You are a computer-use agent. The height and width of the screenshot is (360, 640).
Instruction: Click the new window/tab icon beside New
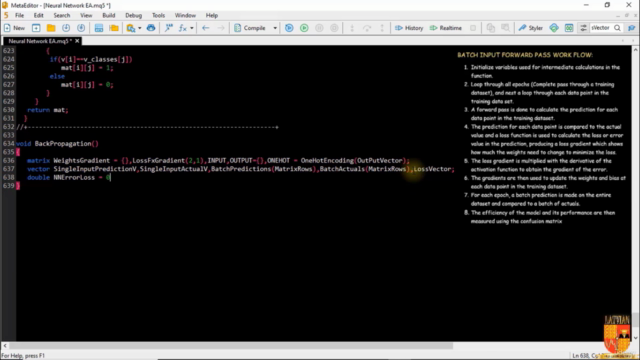pyautogui.click(x=36, y=28)
